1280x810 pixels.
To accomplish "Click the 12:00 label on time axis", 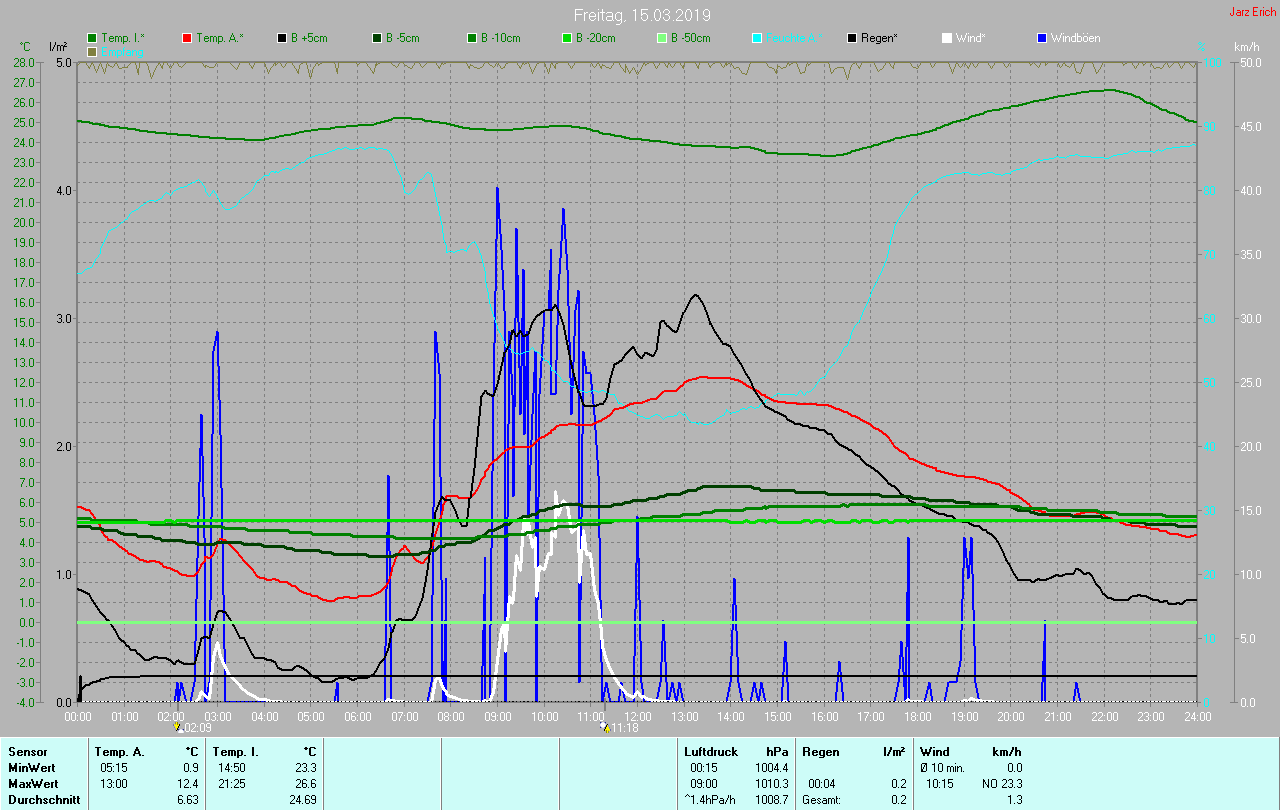I will (x=637, y=717).
